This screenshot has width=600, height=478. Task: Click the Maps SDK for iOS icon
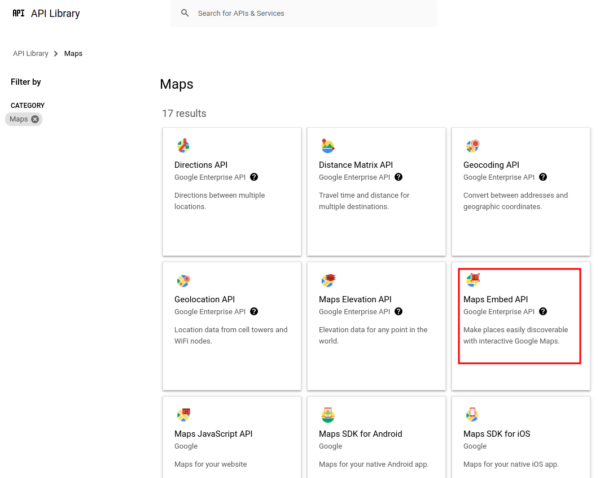click(472, 415)
